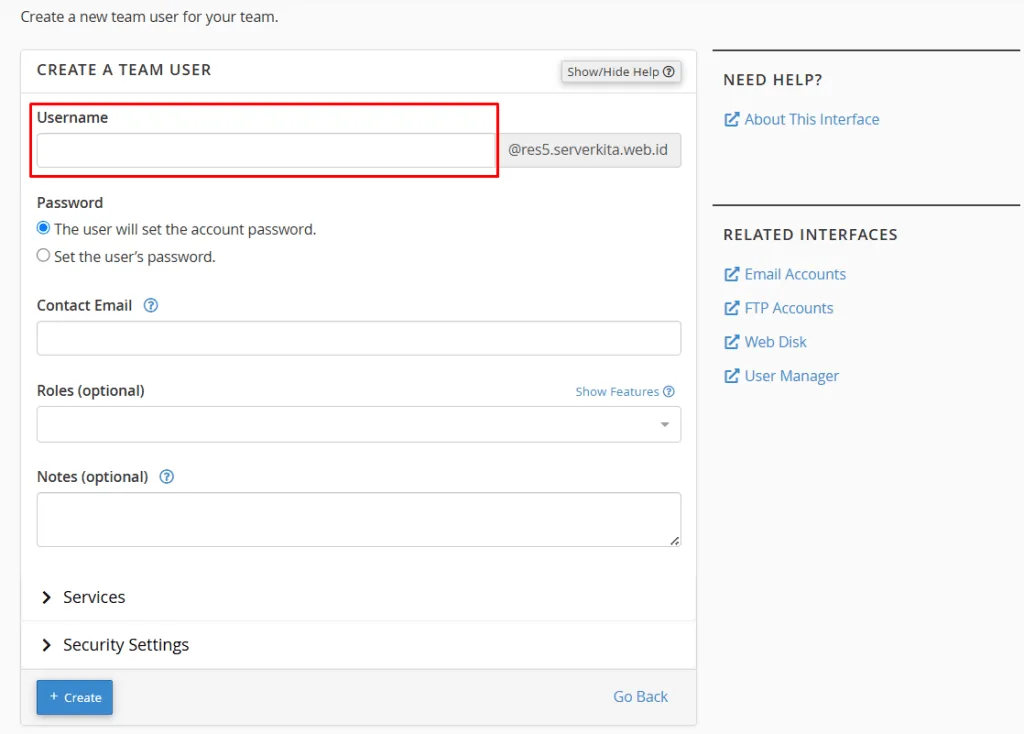Click the Contact Email help question icon
Image resolution: width=1024 pixels, height=734 pixels.
[151, 306]
